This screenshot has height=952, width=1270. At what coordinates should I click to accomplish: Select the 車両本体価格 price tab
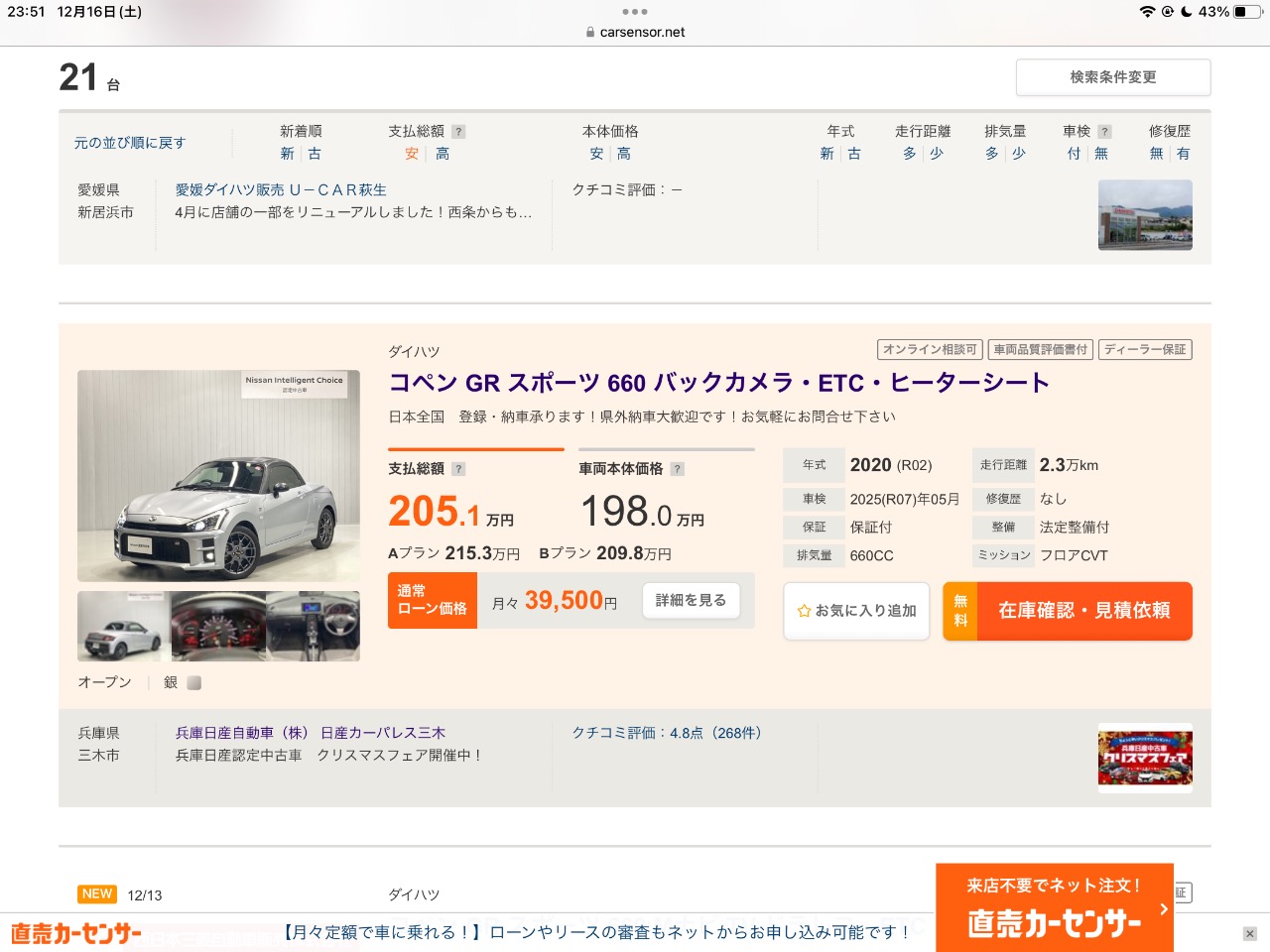tap(667, 468)
